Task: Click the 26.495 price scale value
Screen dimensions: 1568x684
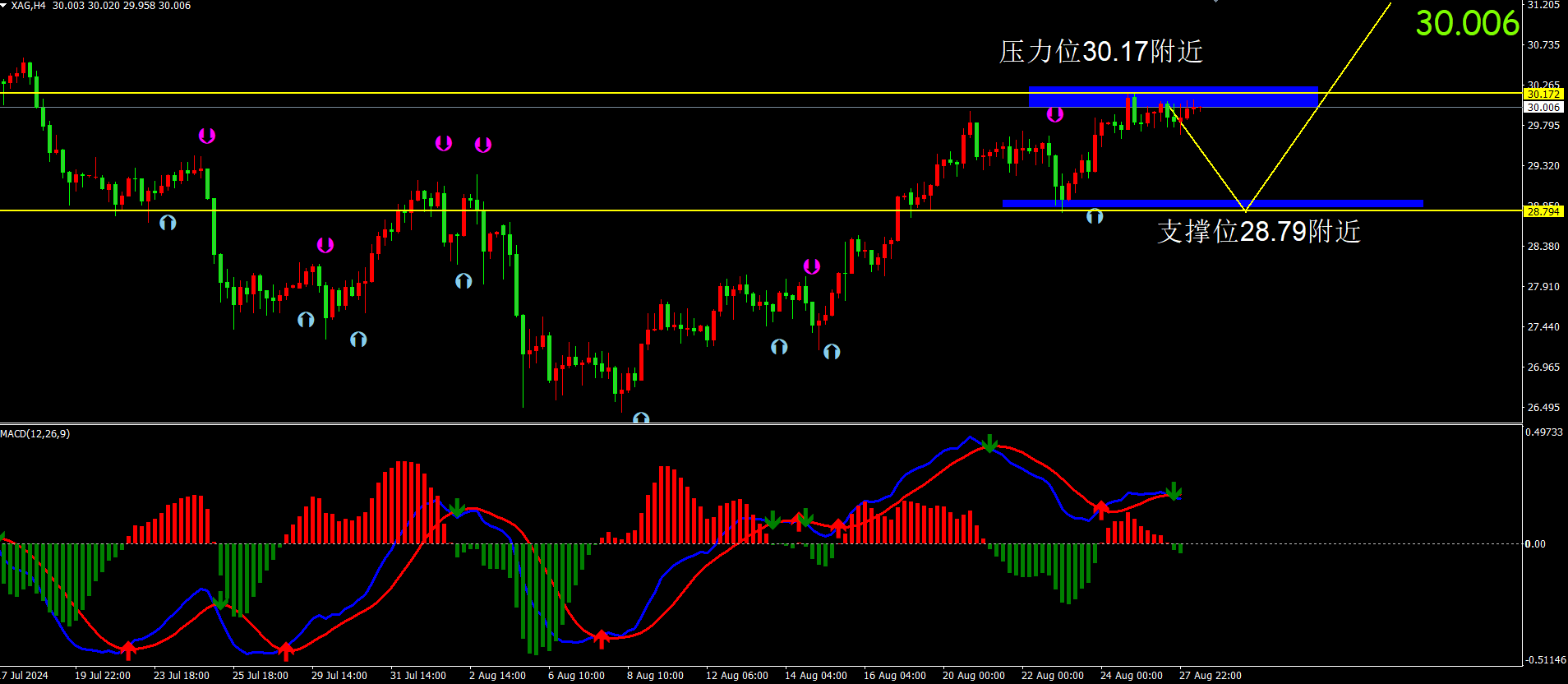Action: click(x=1543, y=408)
